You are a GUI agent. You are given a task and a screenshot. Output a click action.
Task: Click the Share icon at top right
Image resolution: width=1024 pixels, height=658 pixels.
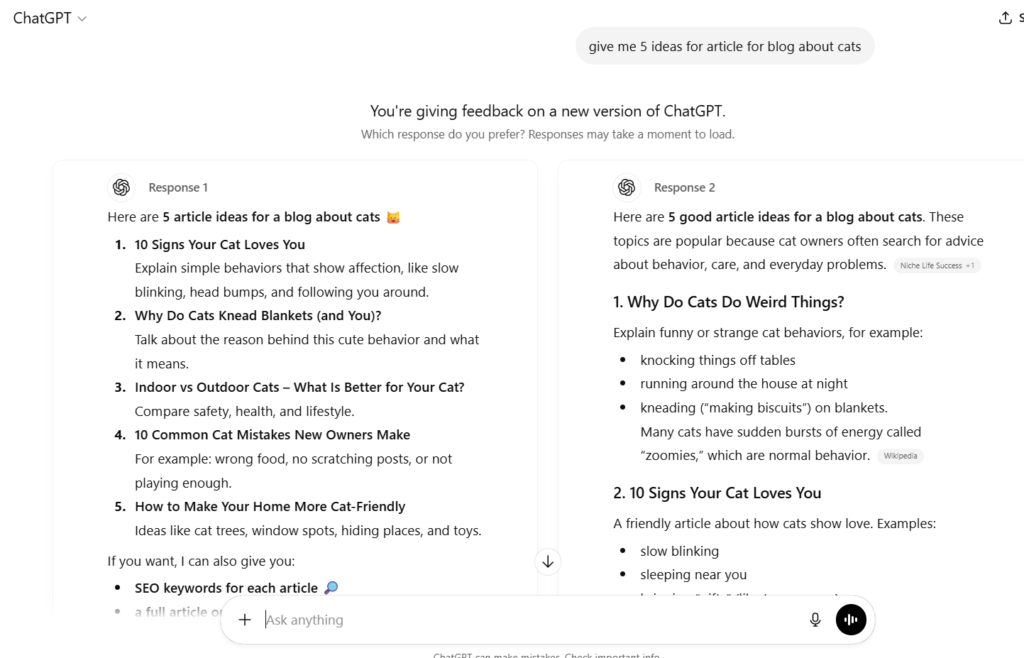click(1005, 18)
